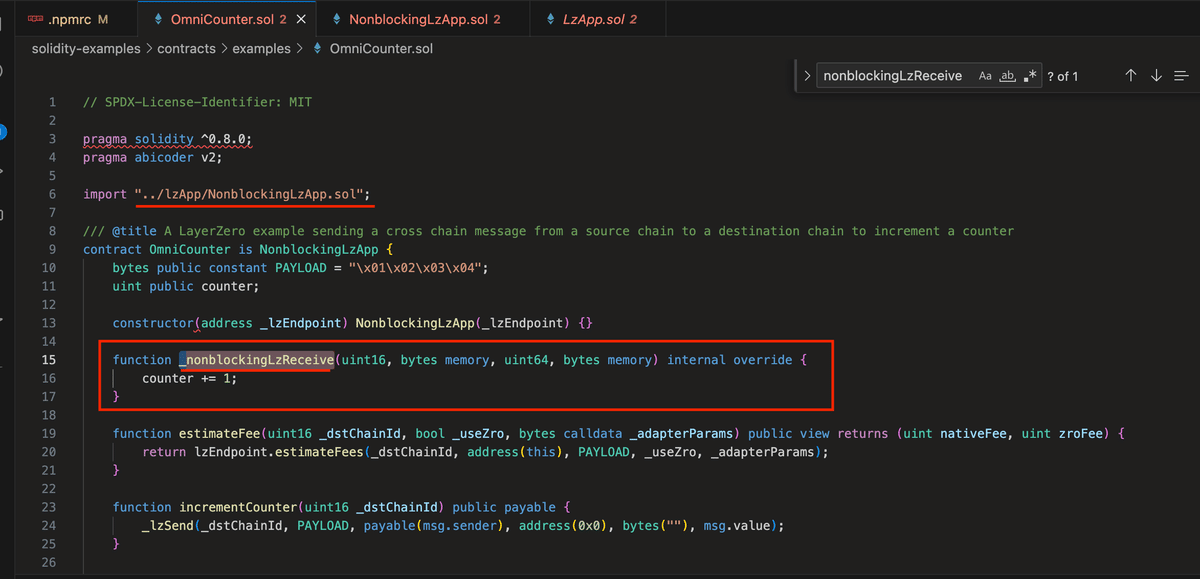Click the PAYLOAD constant declaration on line 10
The height and width of the screenshot is (579, 1200).
(x=301, y=268)
